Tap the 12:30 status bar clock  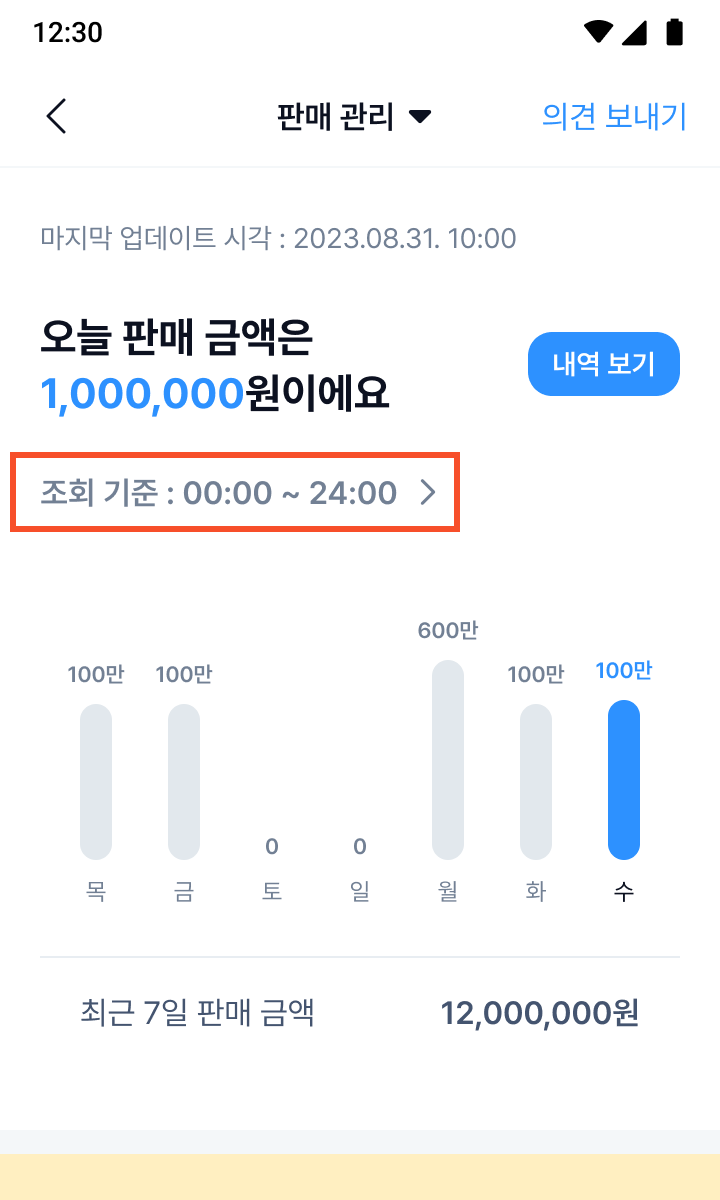pyautogui.click(x=67, y=32)
